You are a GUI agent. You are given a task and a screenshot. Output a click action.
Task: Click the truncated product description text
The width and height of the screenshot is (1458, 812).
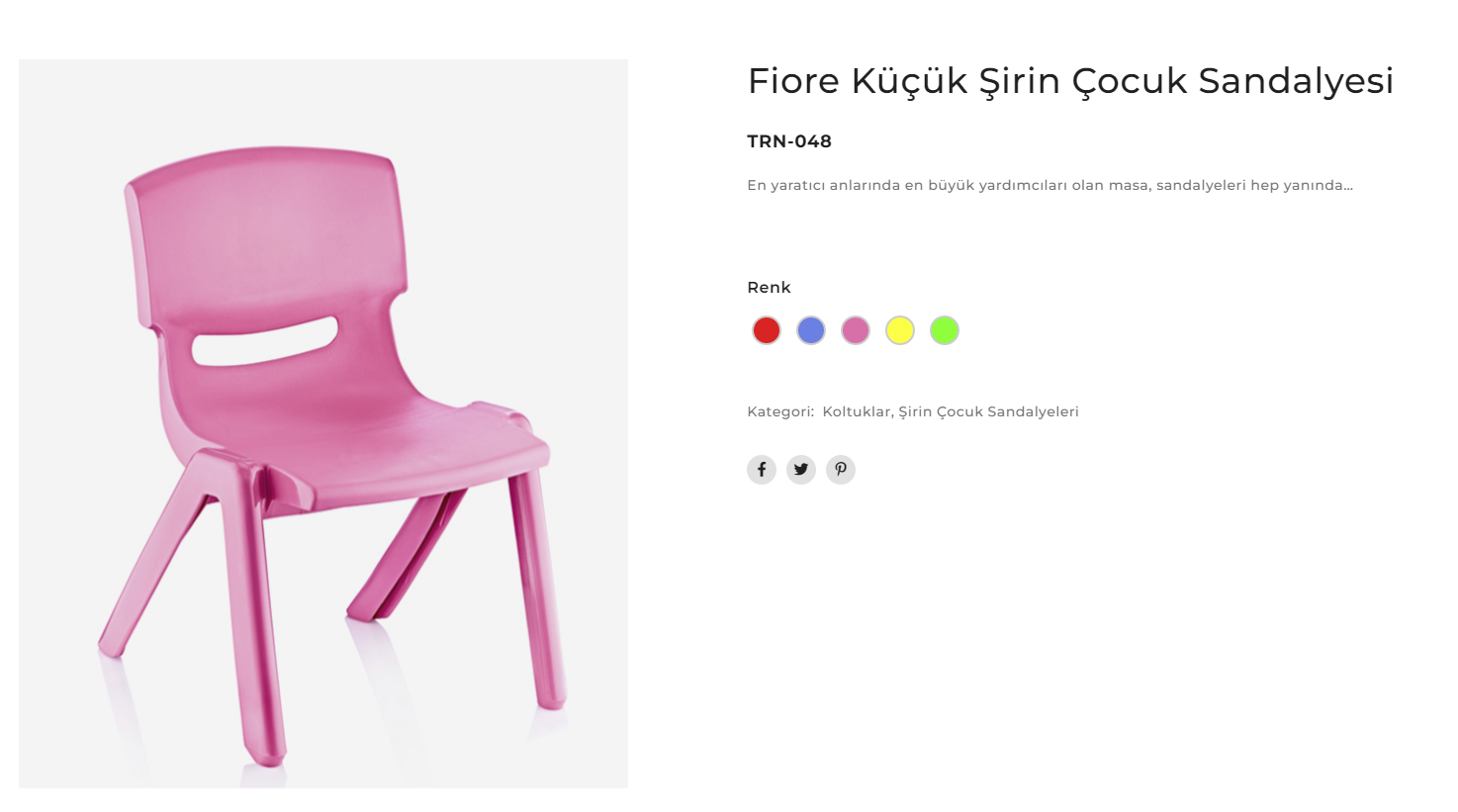click(1049, 185)
